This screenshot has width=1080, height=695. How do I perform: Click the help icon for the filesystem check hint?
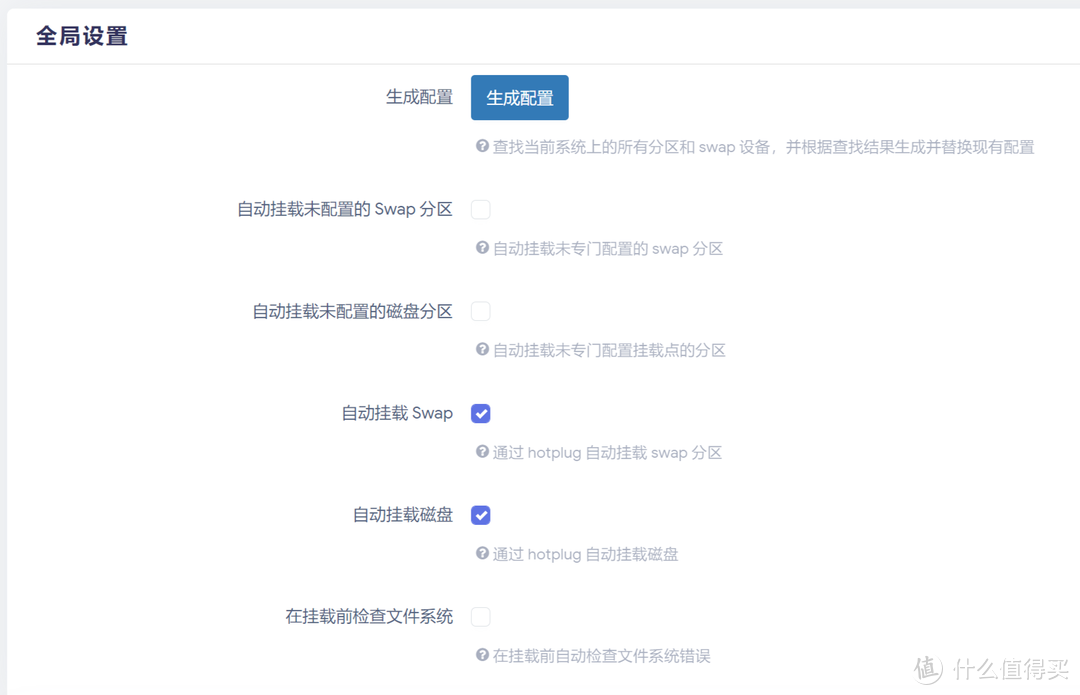pos(482,655)
